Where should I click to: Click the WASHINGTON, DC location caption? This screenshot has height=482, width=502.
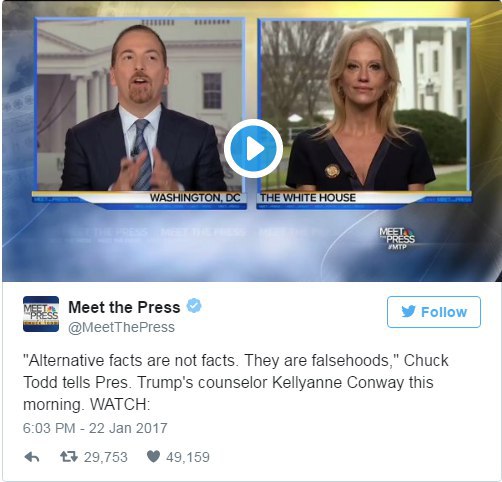(x=195, y=198)
